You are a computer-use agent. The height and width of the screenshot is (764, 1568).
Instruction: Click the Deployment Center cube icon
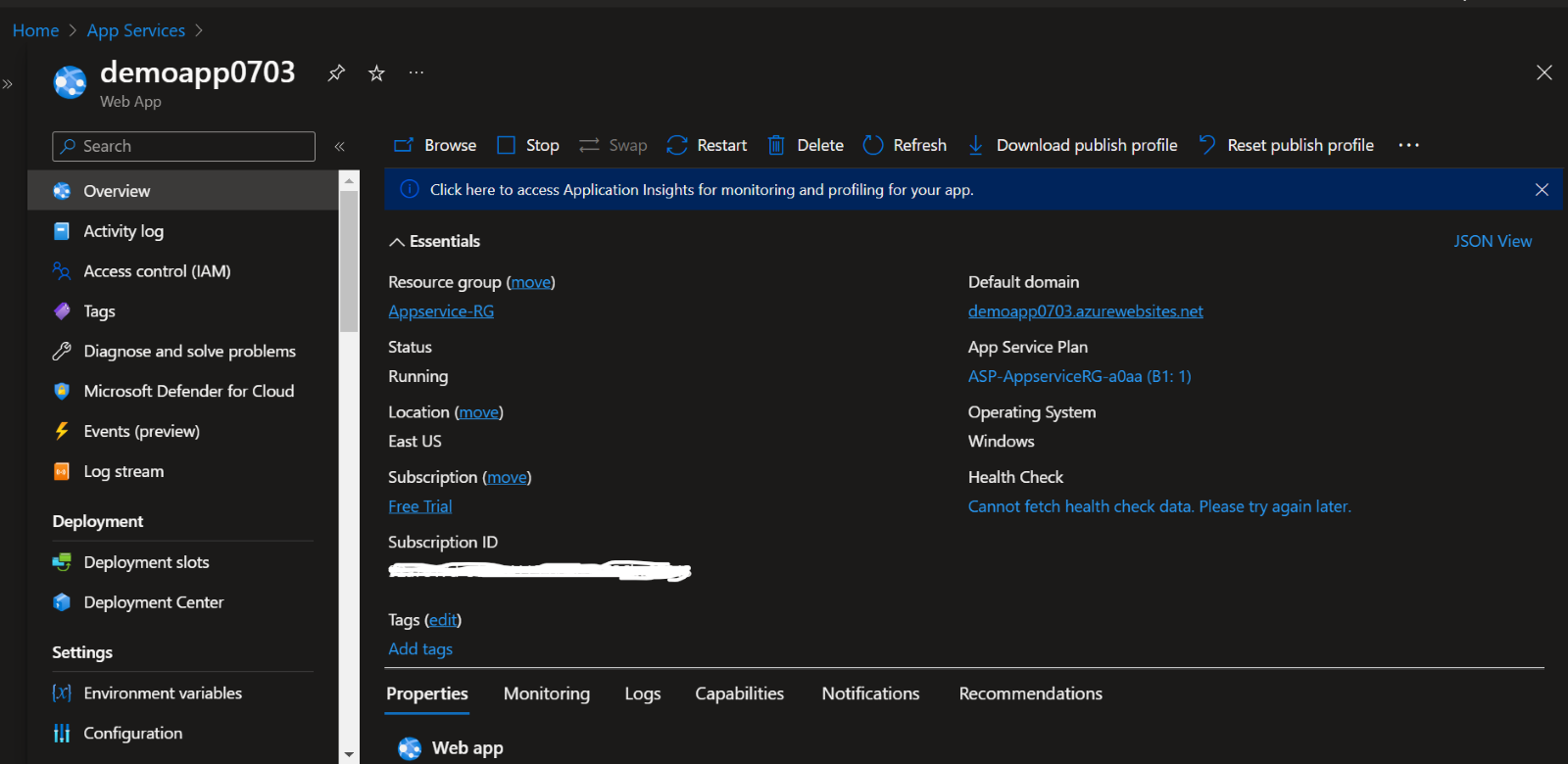tap(62, 602)
